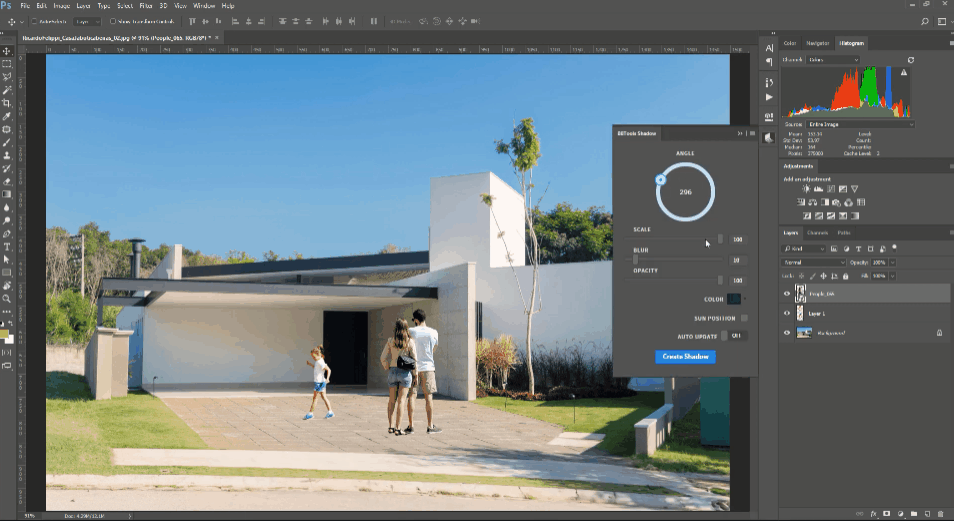Open the histogram Source dropdown
Viewport: 954px width, 521px height.
click(x=860, y=124)
